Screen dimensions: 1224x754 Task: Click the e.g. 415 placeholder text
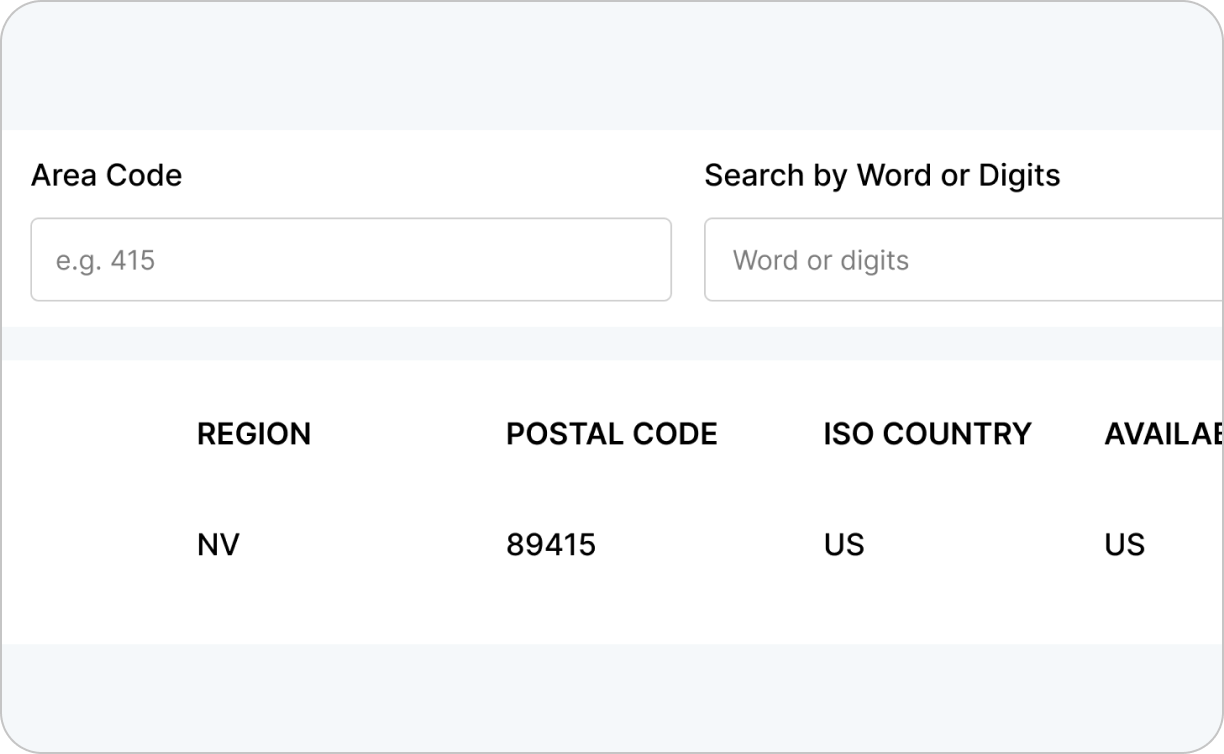[105, 261]
